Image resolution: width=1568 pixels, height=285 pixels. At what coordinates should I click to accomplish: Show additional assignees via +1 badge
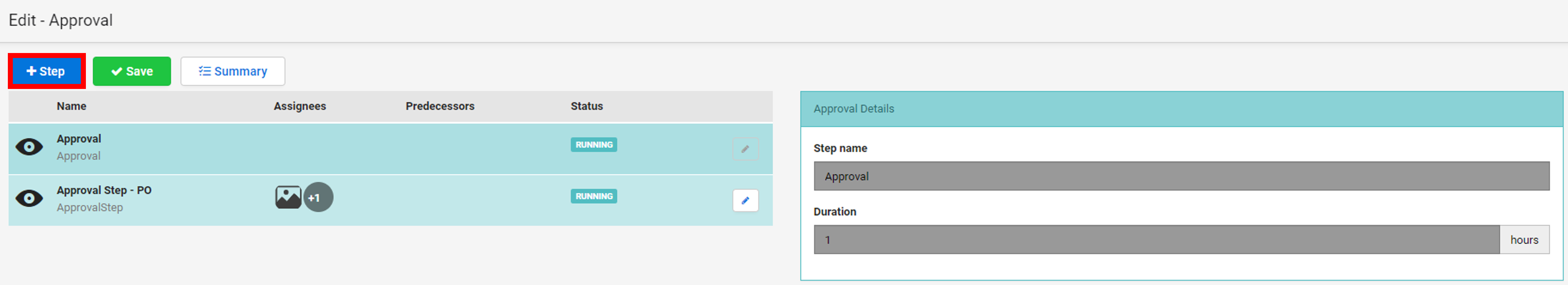tap(318, 197)
